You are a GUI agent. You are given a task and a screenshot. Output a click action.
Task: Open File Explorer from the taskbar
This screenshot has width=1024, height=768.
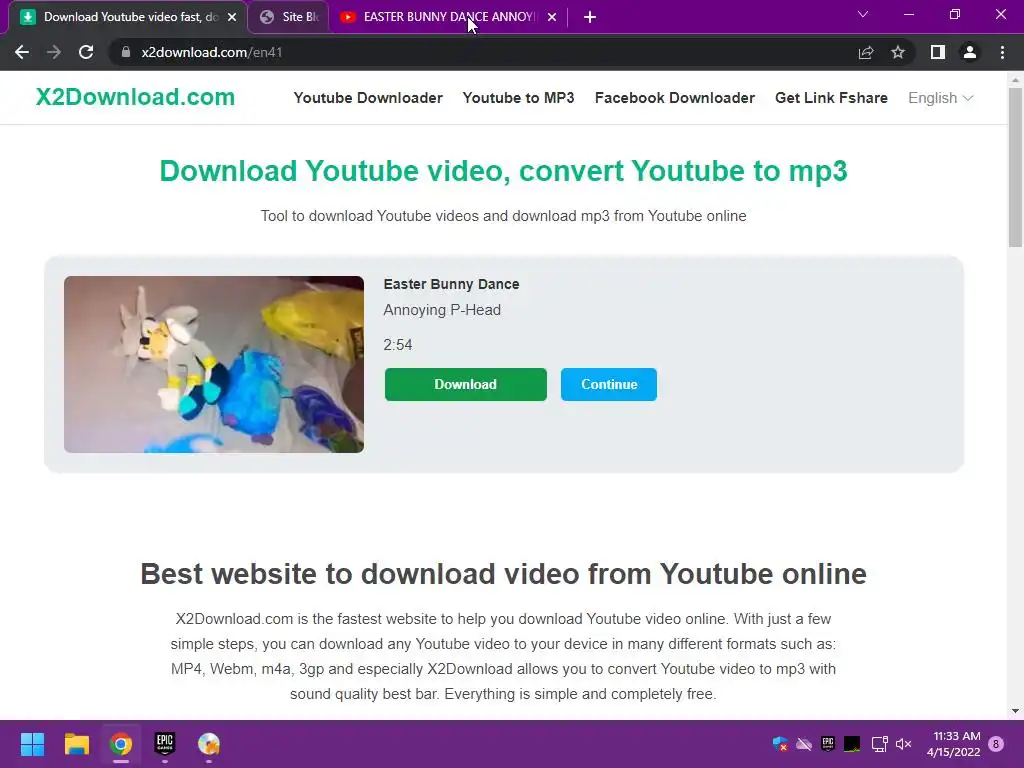76,744
